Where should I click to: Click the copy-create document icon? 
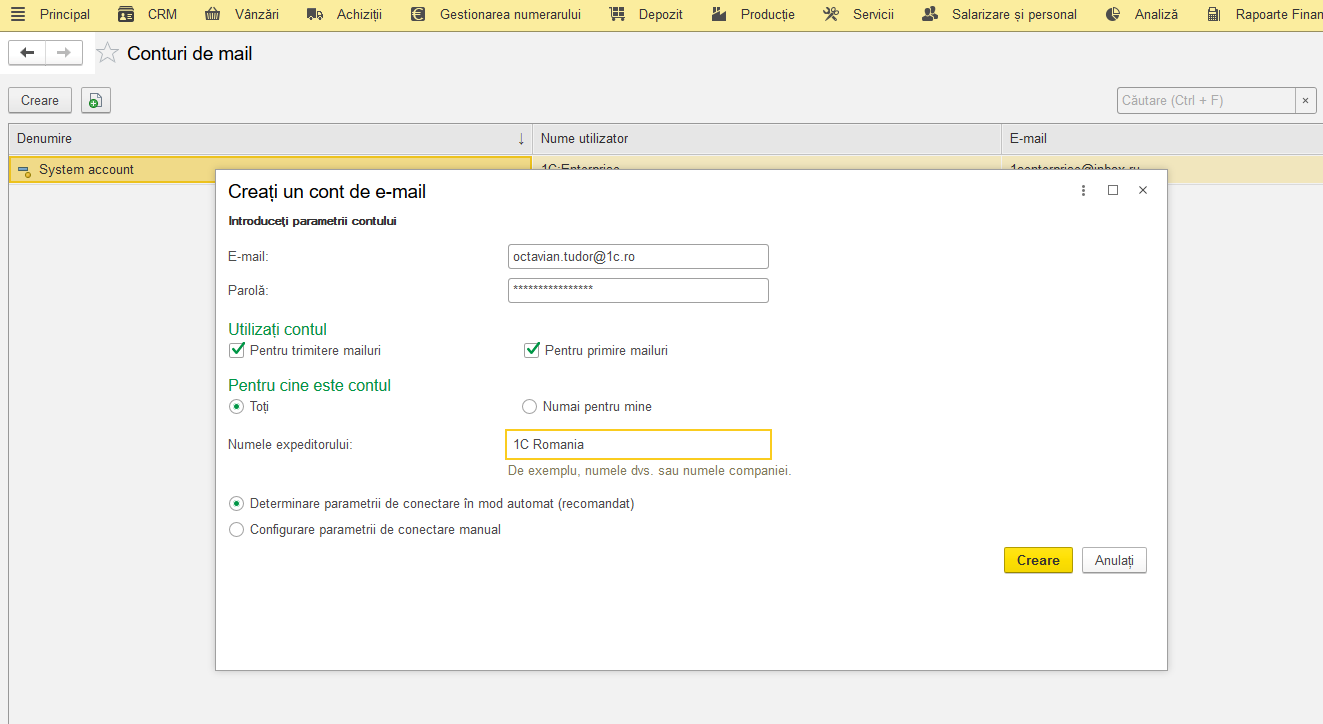coord(95,100)
